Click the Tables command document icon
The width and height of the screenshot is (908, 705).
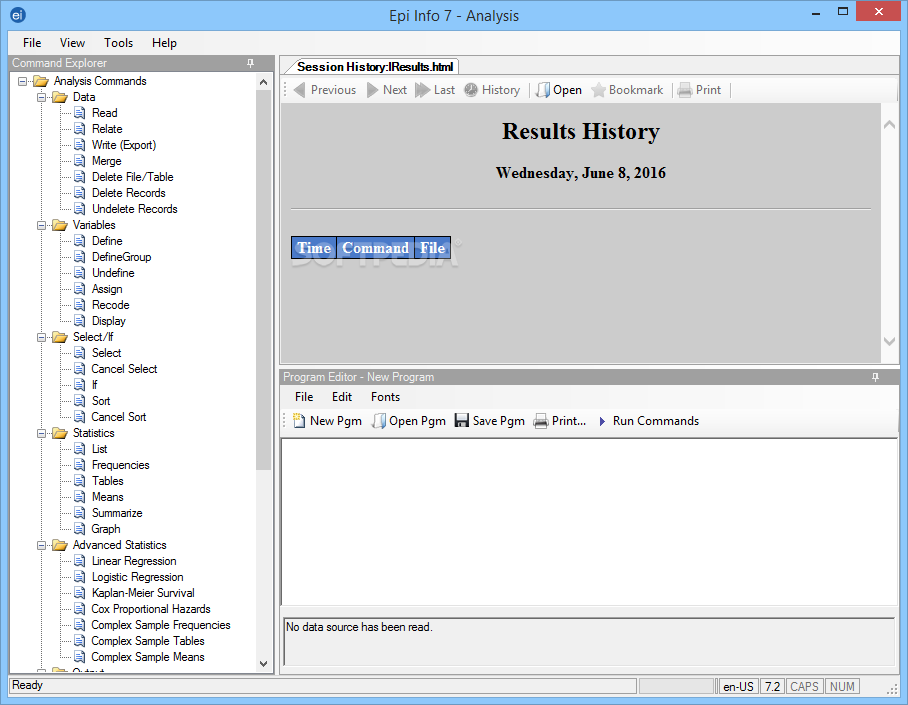pos(80,481)
